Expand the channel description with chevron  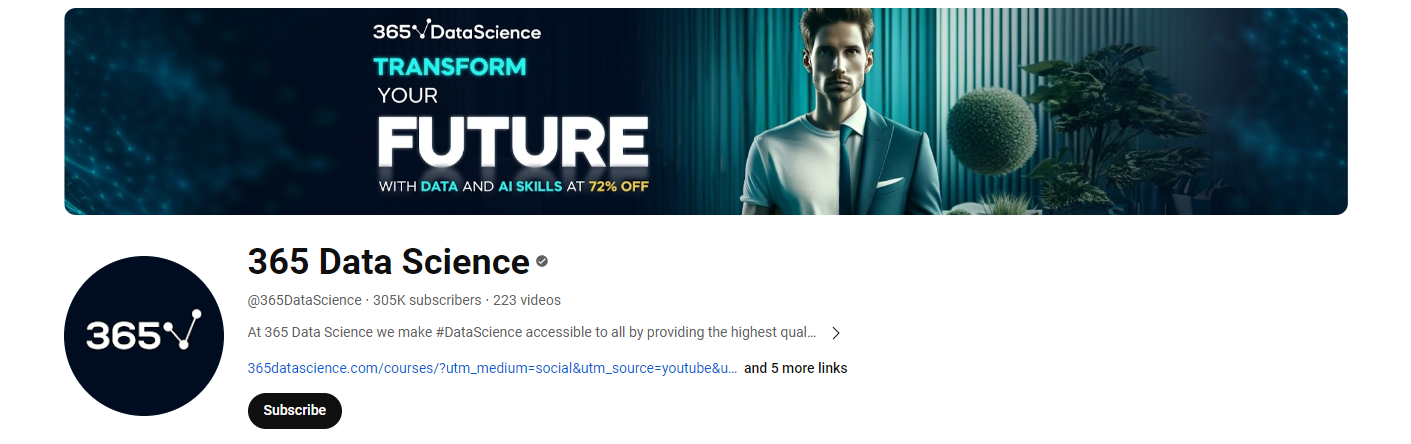pos(836,333)
